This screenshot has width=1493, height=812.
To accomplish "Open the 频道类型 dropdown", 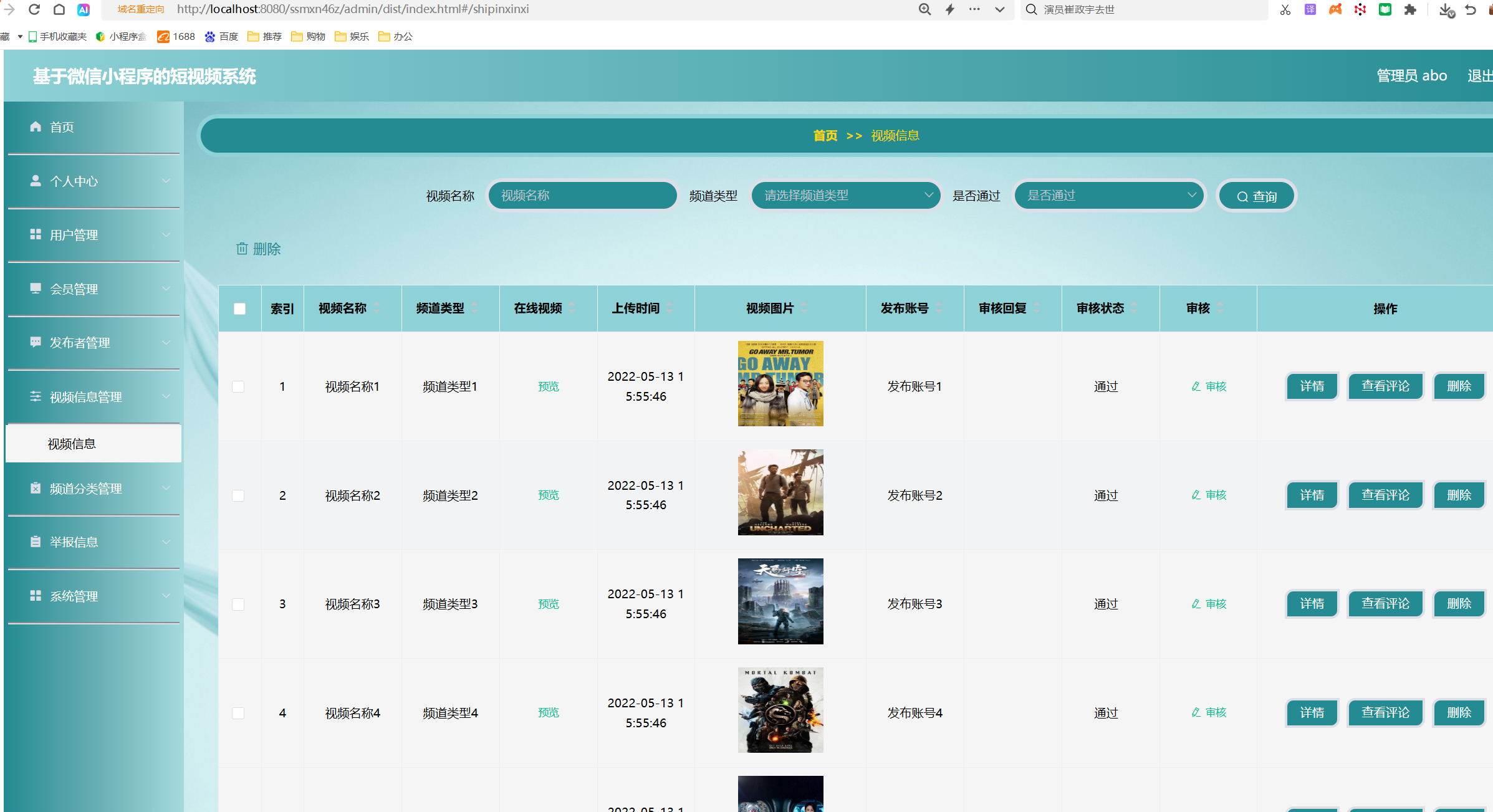I will click(846, 196).
